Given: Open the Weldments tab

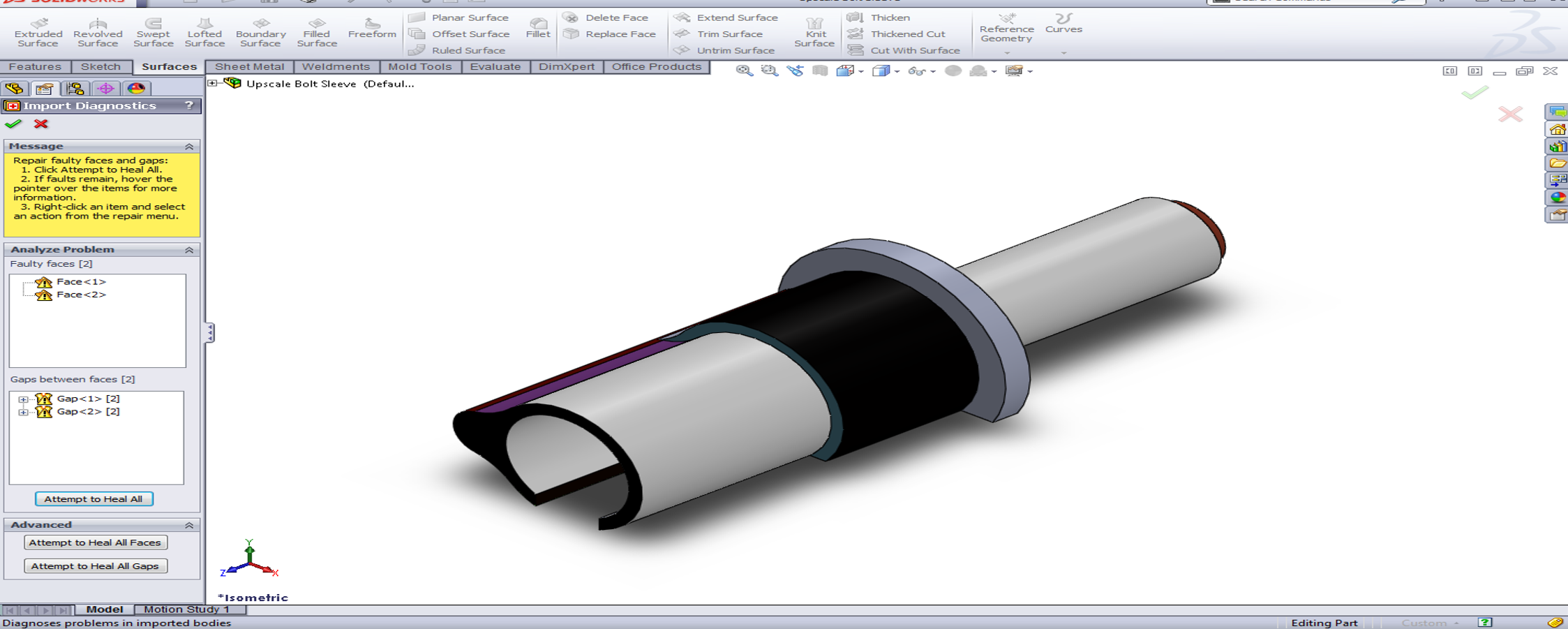Looking at the screenshot, I should click(x=336, y=67).
